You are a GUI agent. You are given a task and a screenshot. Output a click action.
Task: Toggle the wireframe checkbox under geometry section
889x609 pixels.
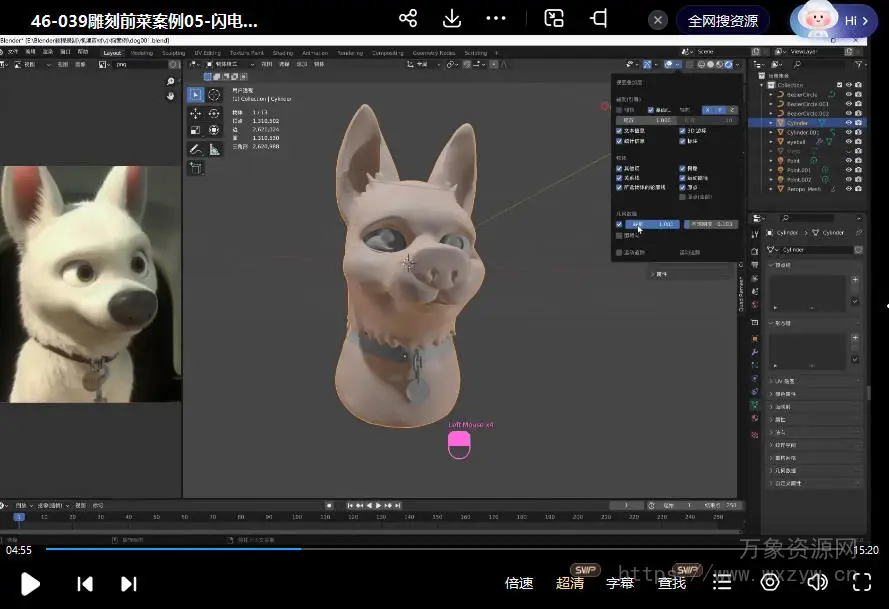(620, 224)
